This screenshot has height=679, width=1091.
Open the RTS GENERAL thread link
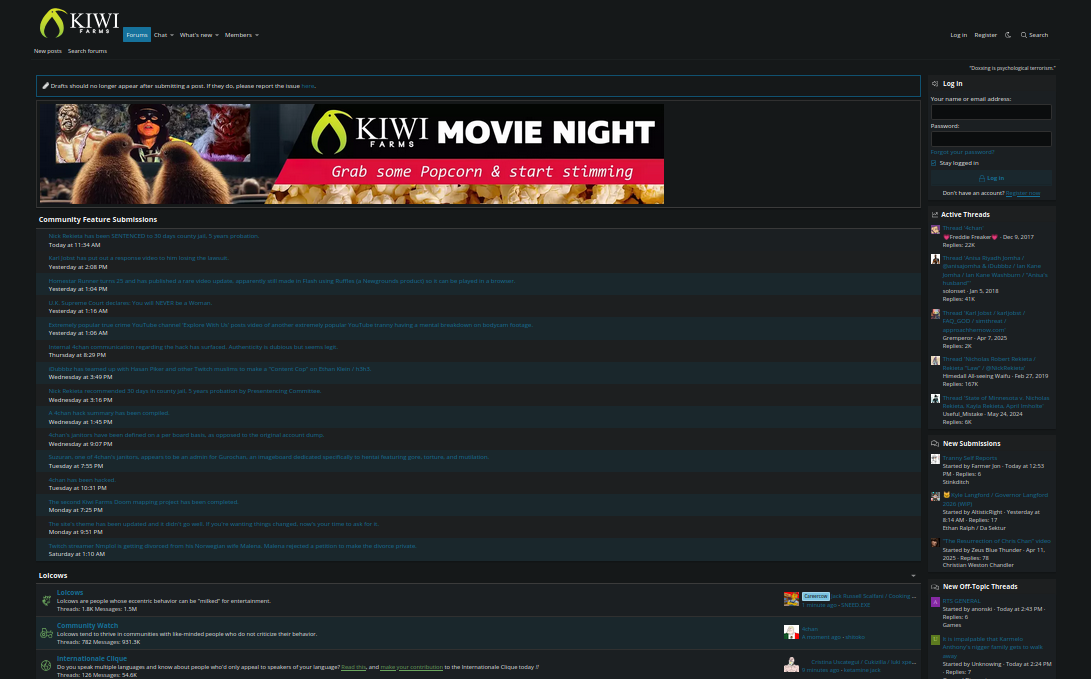[962, 600]
